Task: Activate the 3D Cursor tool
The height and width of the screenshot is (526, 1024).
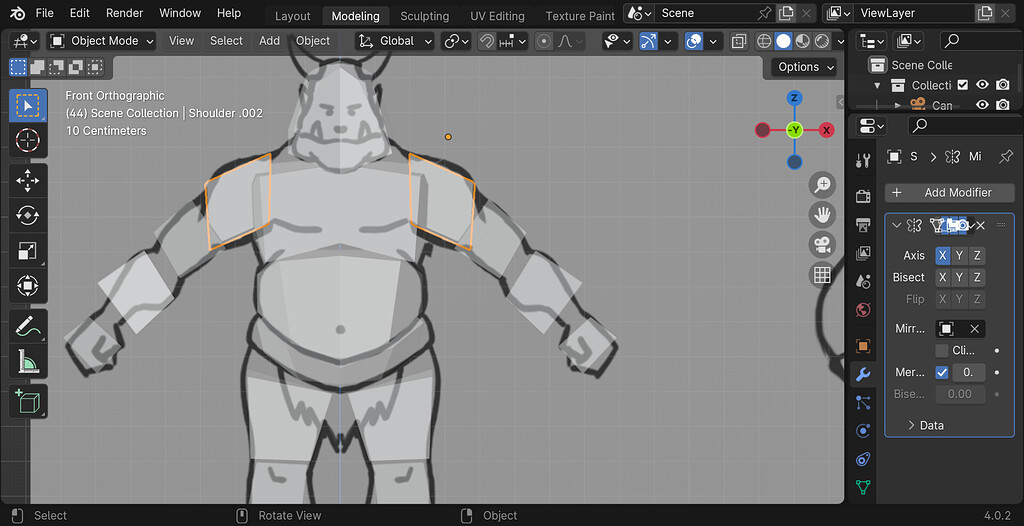Action: click(x=27, y=140)
